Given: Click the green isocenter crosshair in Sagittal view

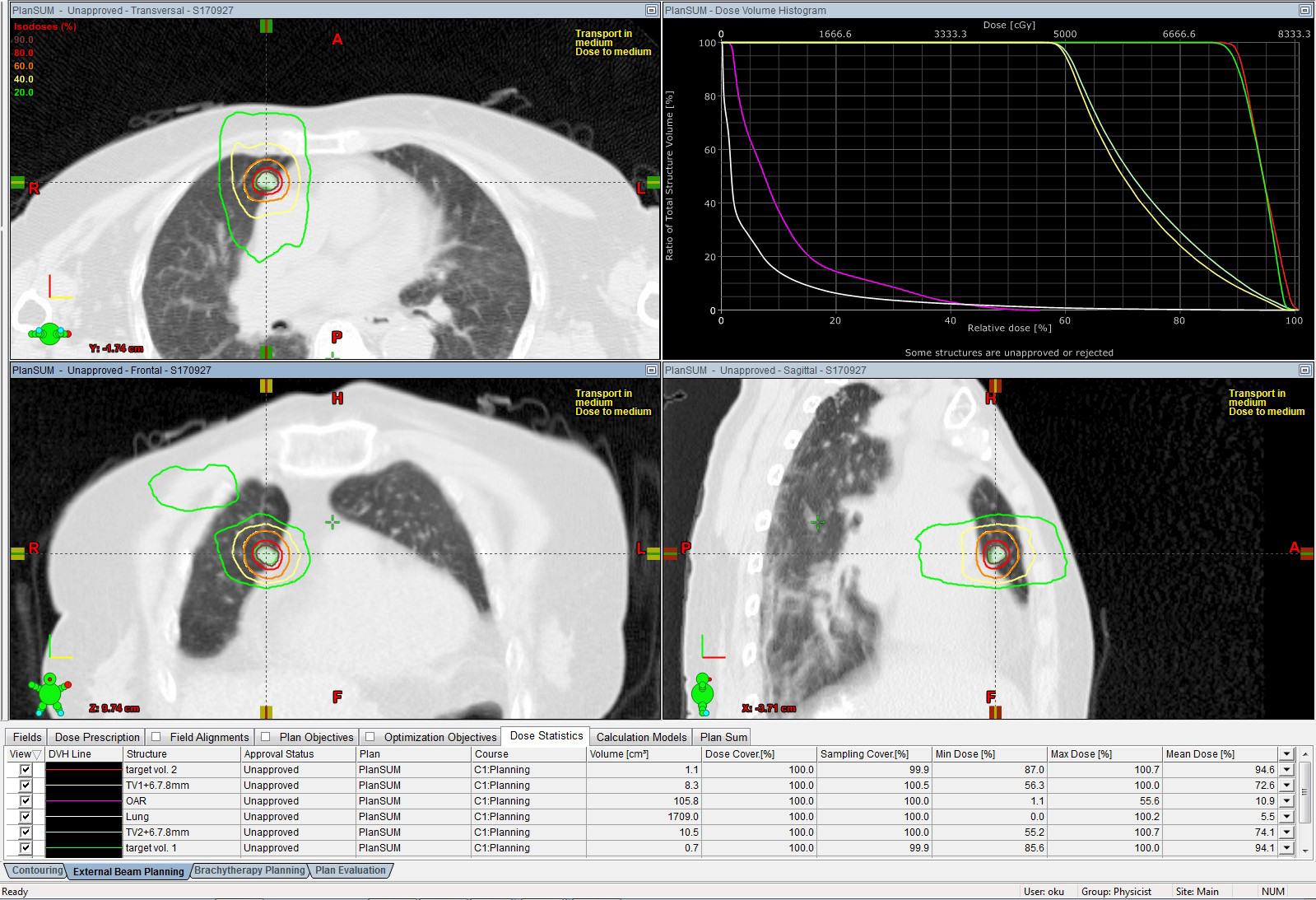Looking at the screenshot, I should click(817, 522).
